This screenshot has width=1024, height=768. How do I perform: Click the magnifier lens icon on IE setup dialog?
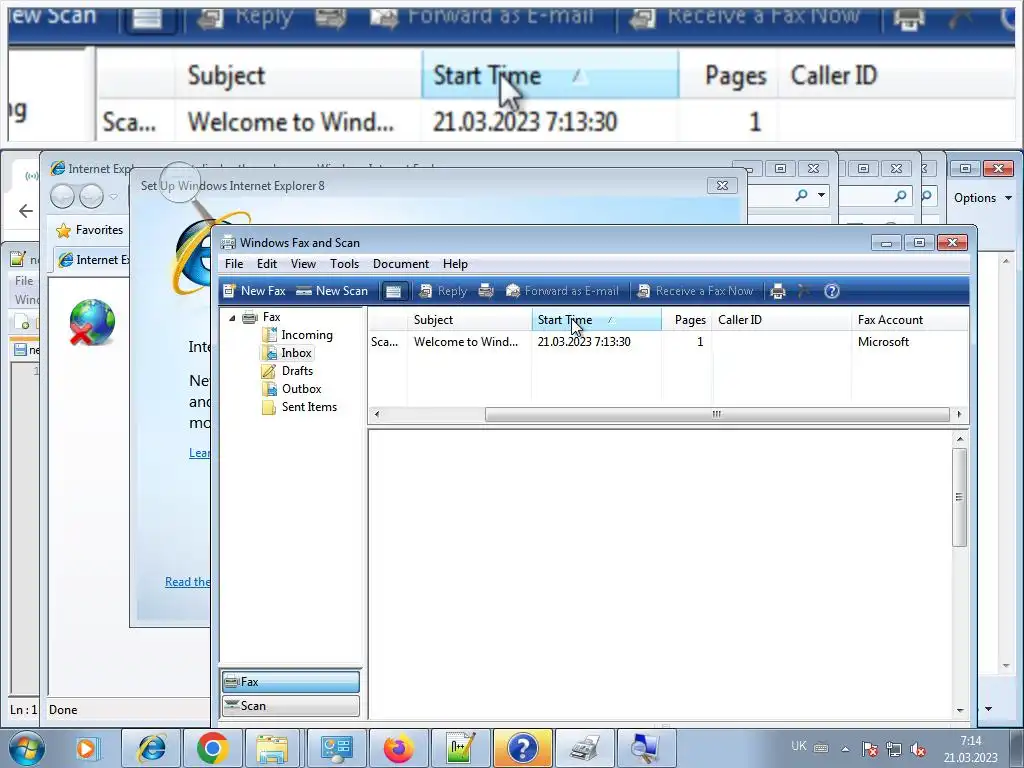[x=180, y=183]
